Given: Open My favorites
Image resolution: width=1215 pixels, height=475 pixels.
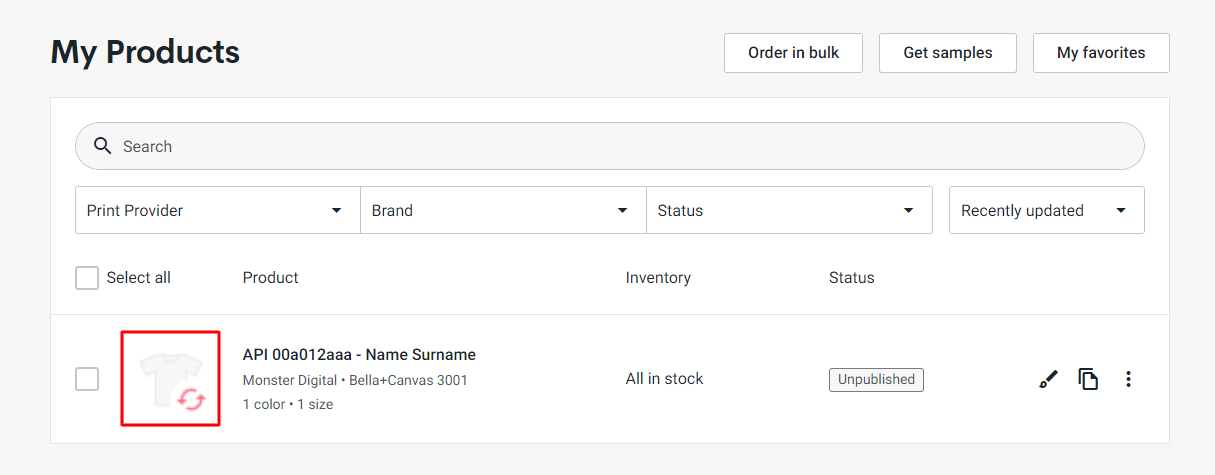Looking at the screenshot, I should point(1101,53).
